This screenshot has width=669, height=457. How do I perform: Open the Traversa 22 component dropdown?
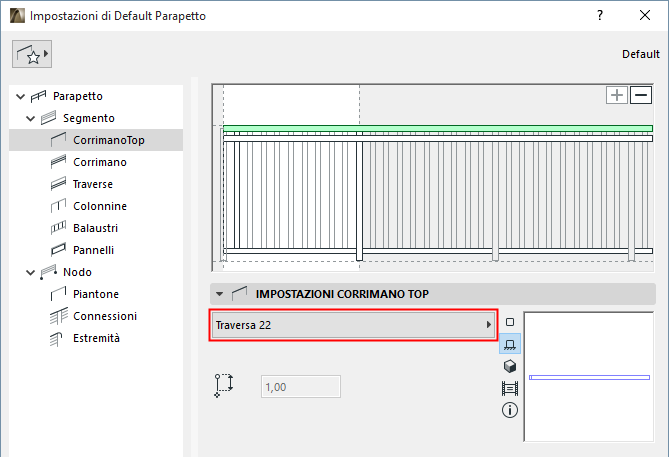pyautogui.click(x=353, y=325)
